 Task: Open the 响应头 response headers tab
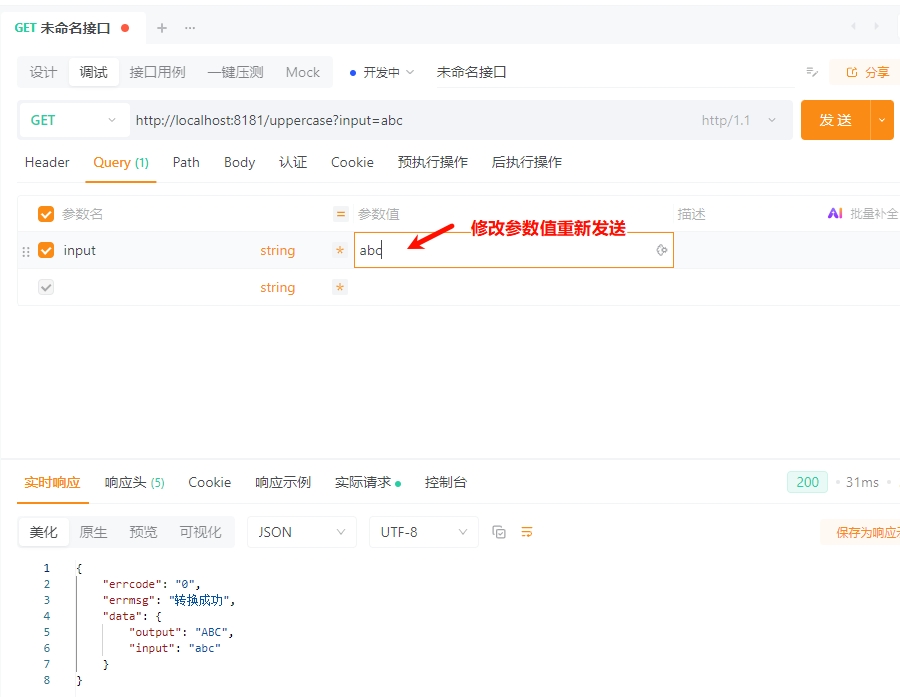(x=134, y=482)
